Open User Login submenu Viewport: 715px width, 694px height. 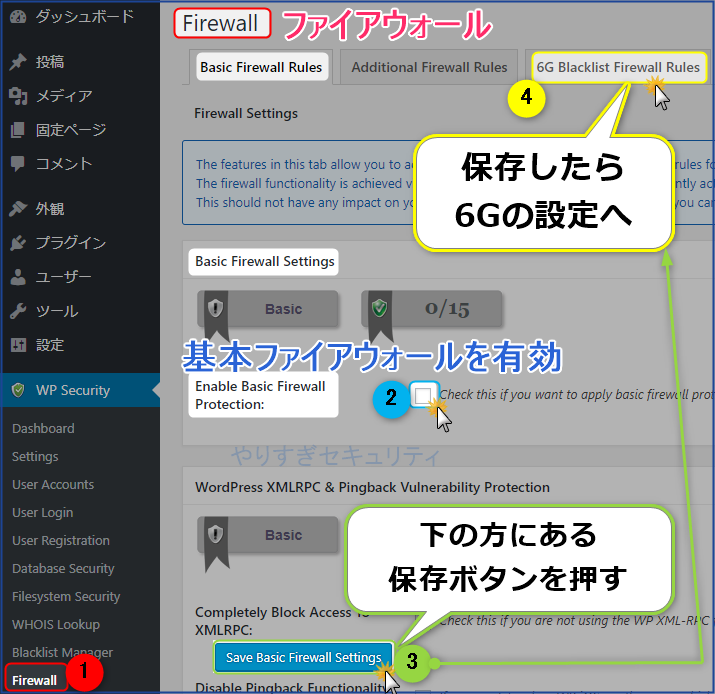[42, 513]
